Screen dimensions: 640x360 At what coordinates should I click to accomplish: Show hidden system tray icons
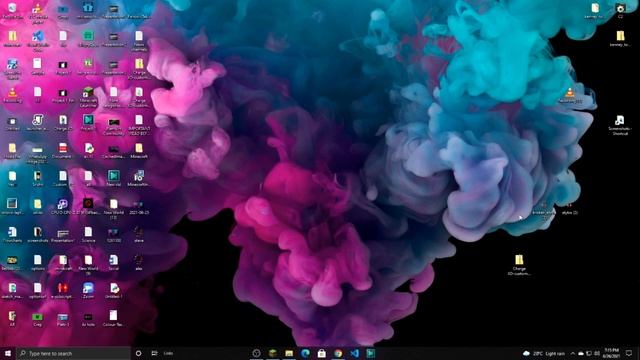pyautogui.click(x=573, y=353)
